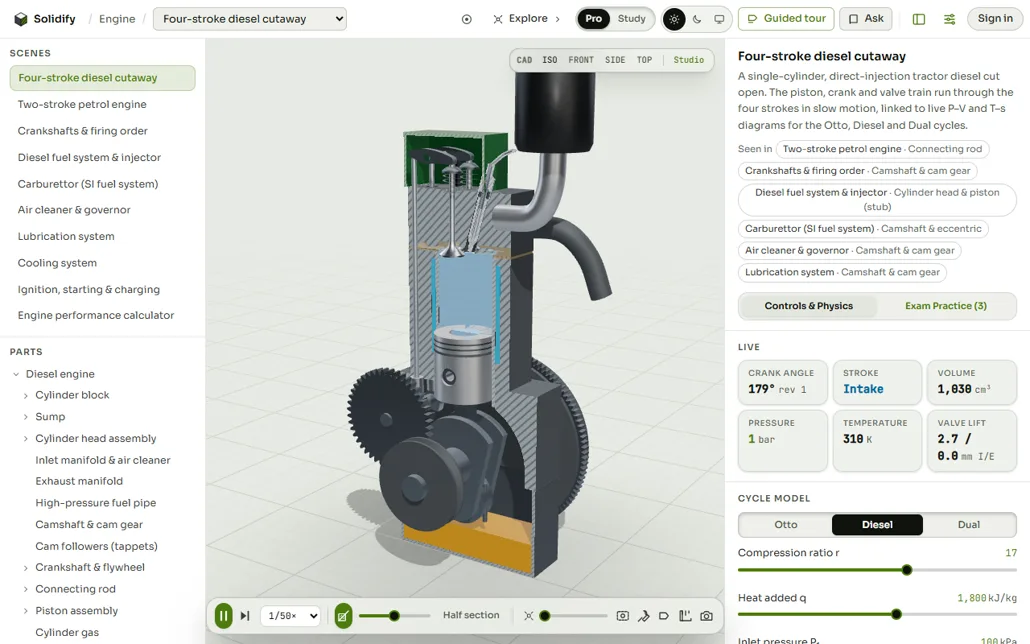
Task: Open the settings sliders icon
Action: click(x=950, y=19)
